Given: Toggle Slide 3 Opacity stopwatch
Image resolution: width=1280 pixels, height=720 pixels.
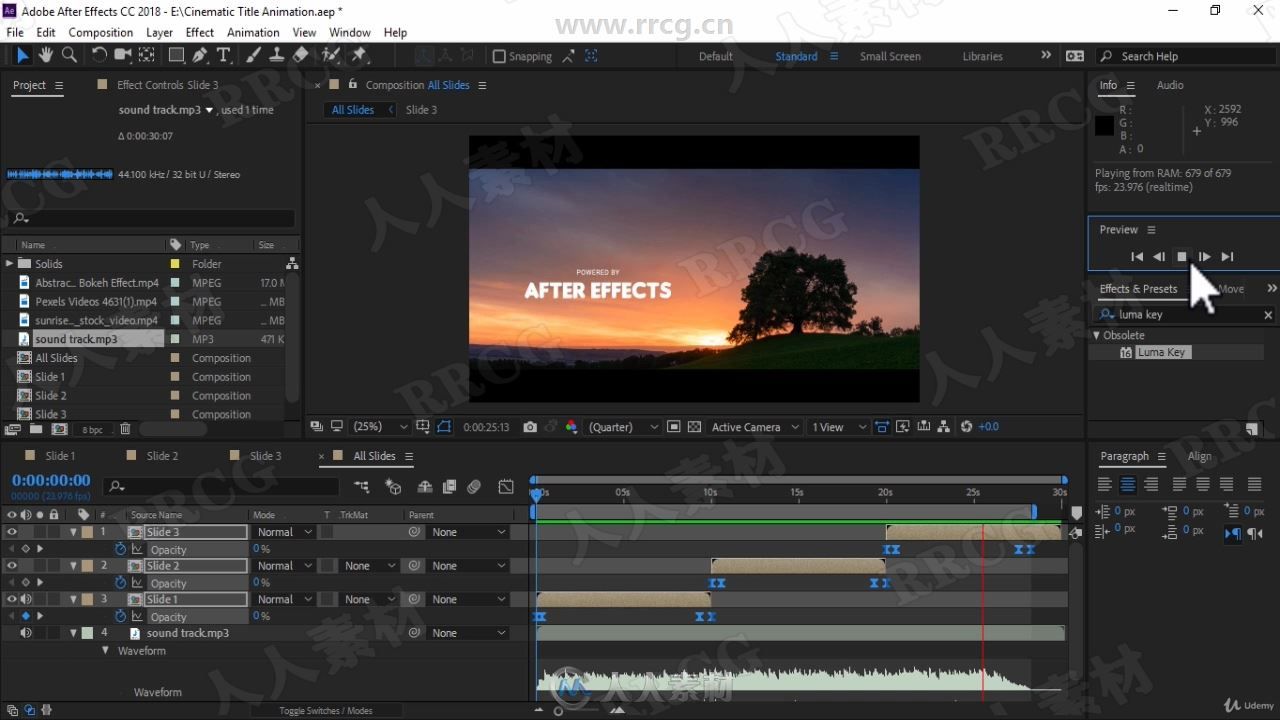Looking at the screenshot, I should pos(121,549).
